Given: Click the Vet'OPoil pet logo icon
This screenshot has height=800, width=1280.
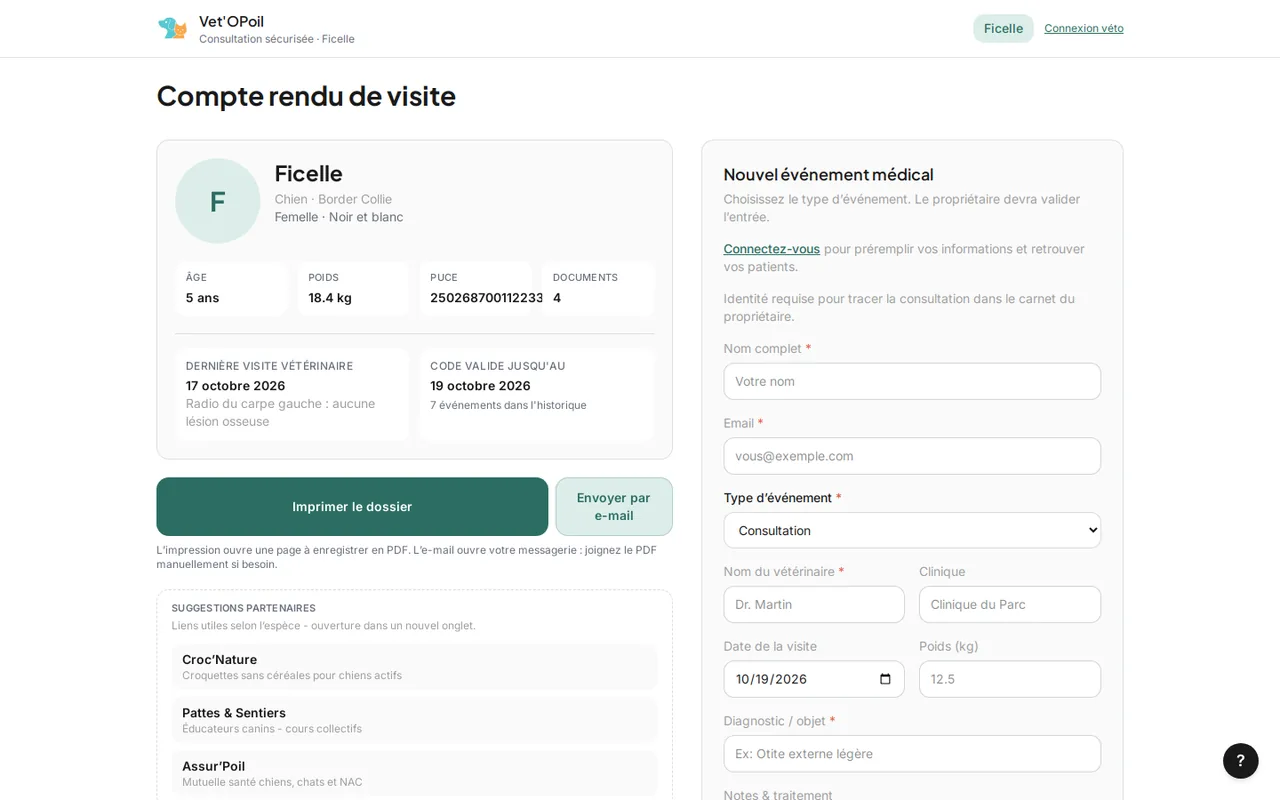Looking at the screenshot, I should tap(173, 28).
